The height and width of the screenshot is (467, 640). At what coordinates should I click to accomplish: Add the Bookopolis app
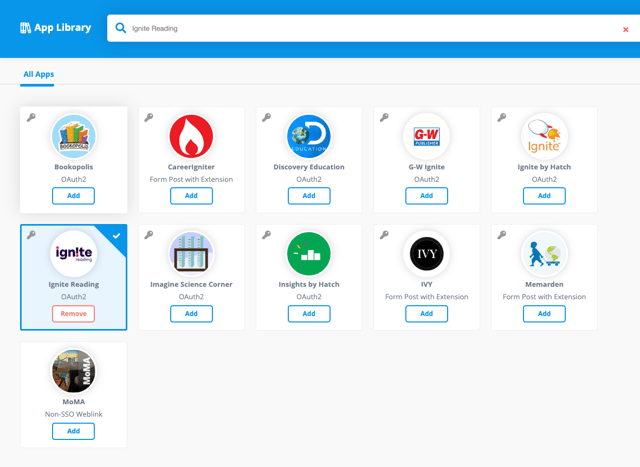73,196
